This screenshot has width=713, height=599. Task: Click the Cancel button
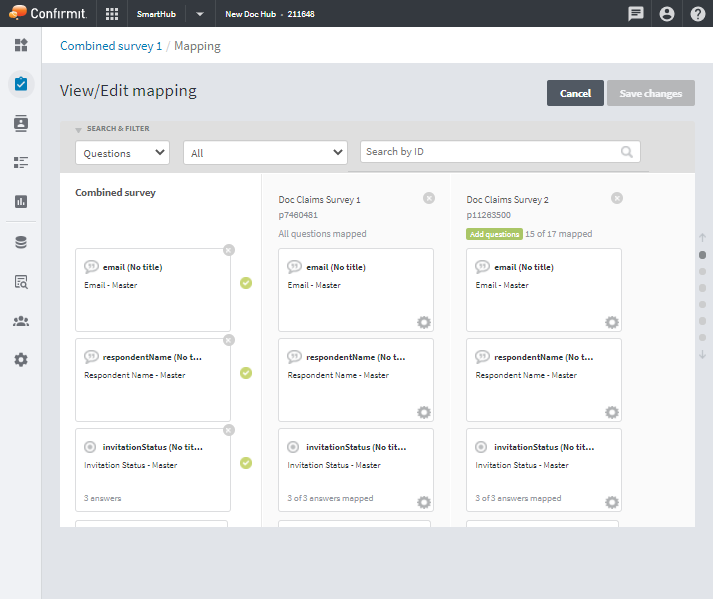pos(575,93)
